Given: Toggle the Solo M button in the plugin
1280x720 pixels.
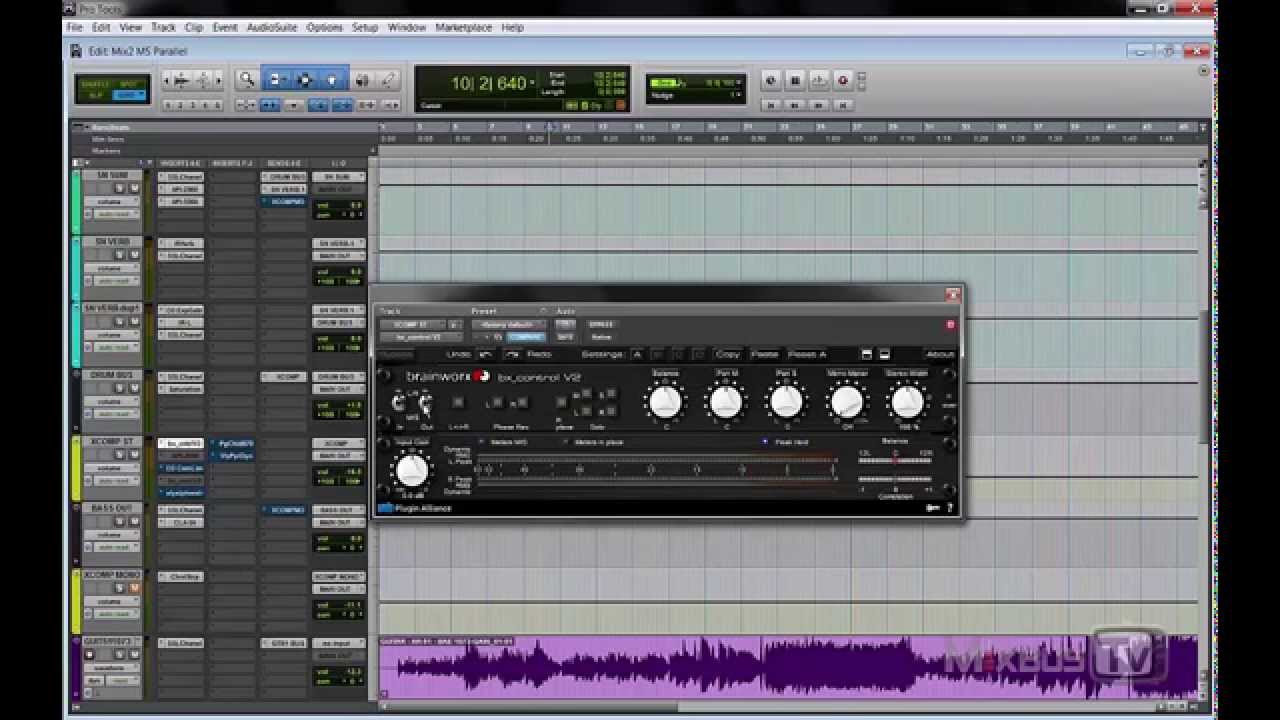Looking at the screenshot, I should pyautogui.click(x=587, y=393).
